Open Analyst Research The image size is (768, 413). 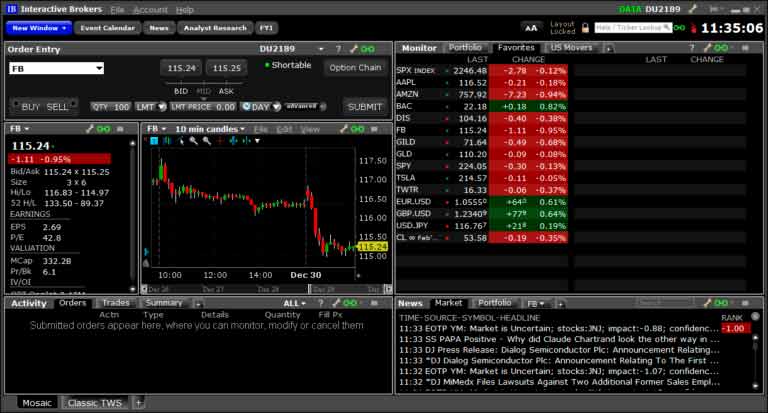pos(215,28)
